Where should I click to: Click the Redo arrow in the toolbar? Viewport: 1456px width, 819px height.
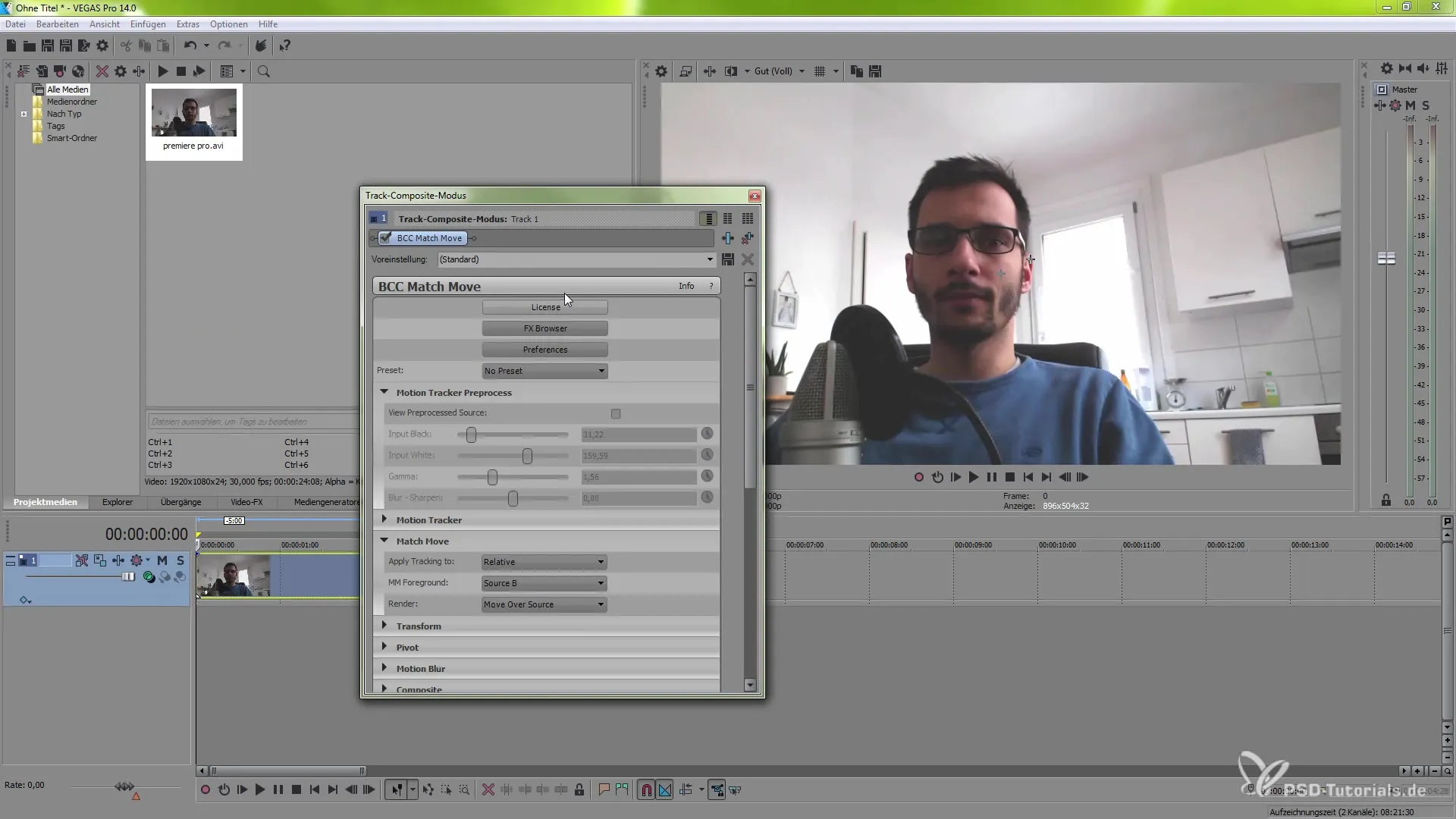tap(224, 46)
